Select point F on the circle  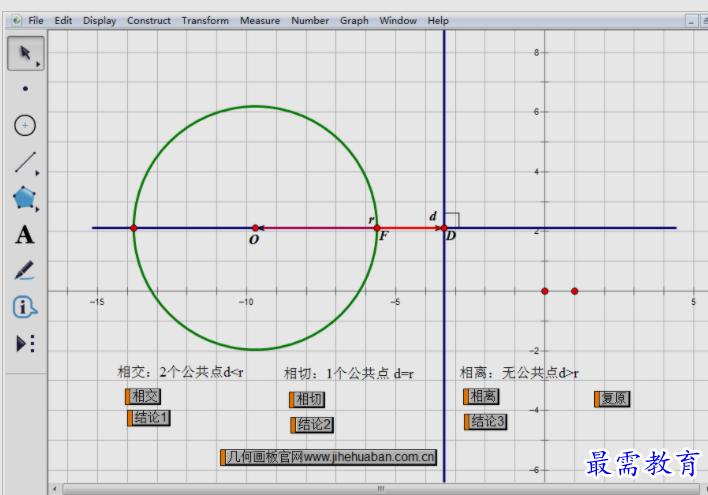pyautogui.click(x=377, y=228)
